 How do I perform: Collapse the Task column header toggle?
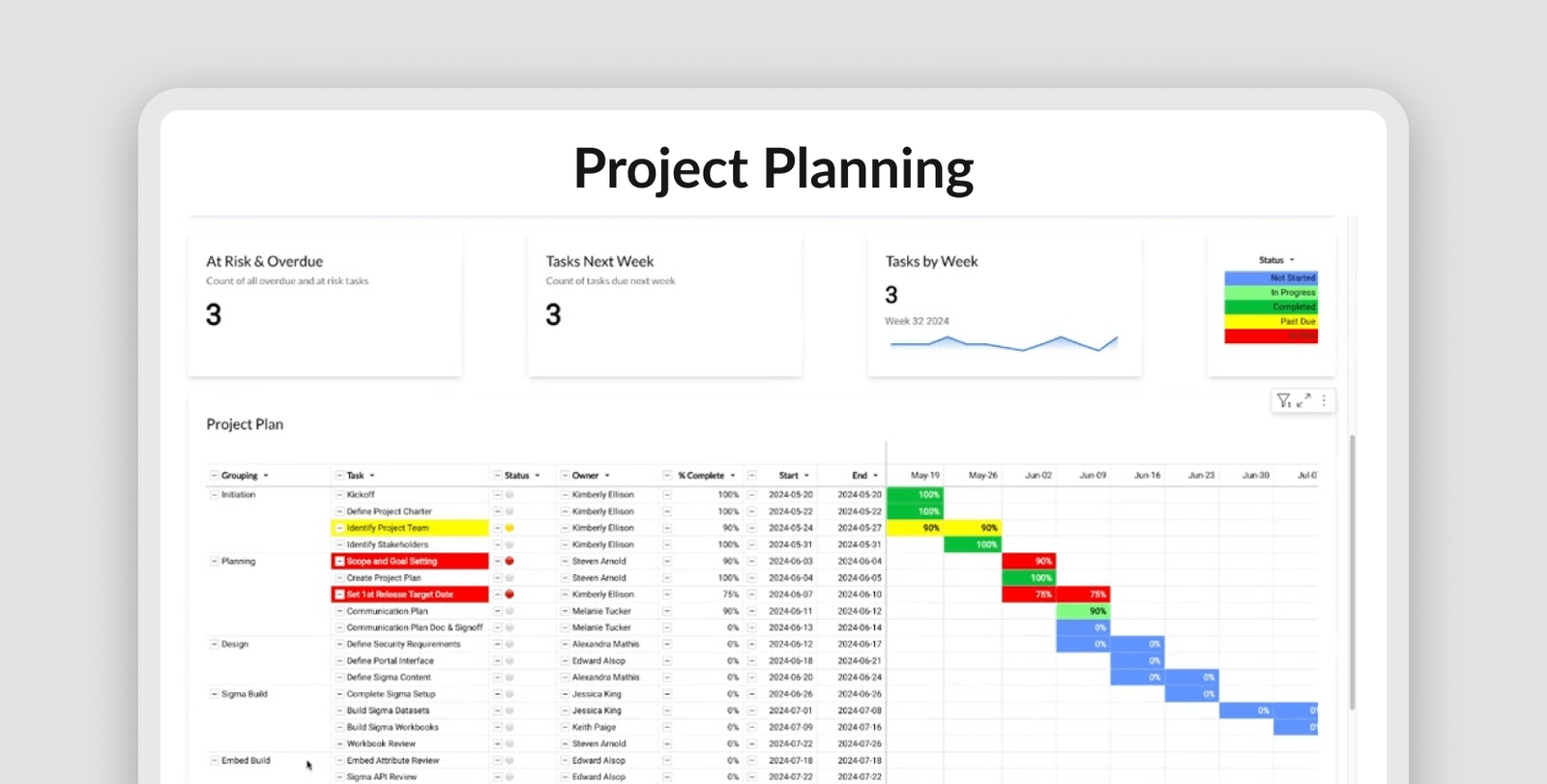[339, 476]
